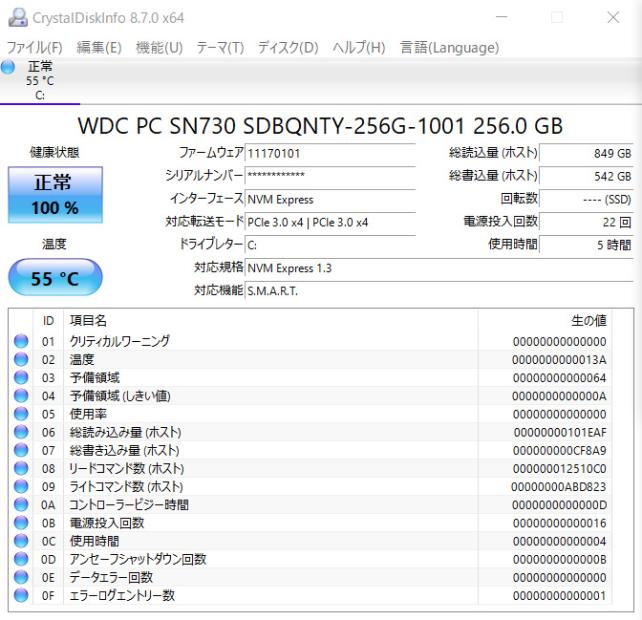Select the C: drive status tab

(40, 81)
